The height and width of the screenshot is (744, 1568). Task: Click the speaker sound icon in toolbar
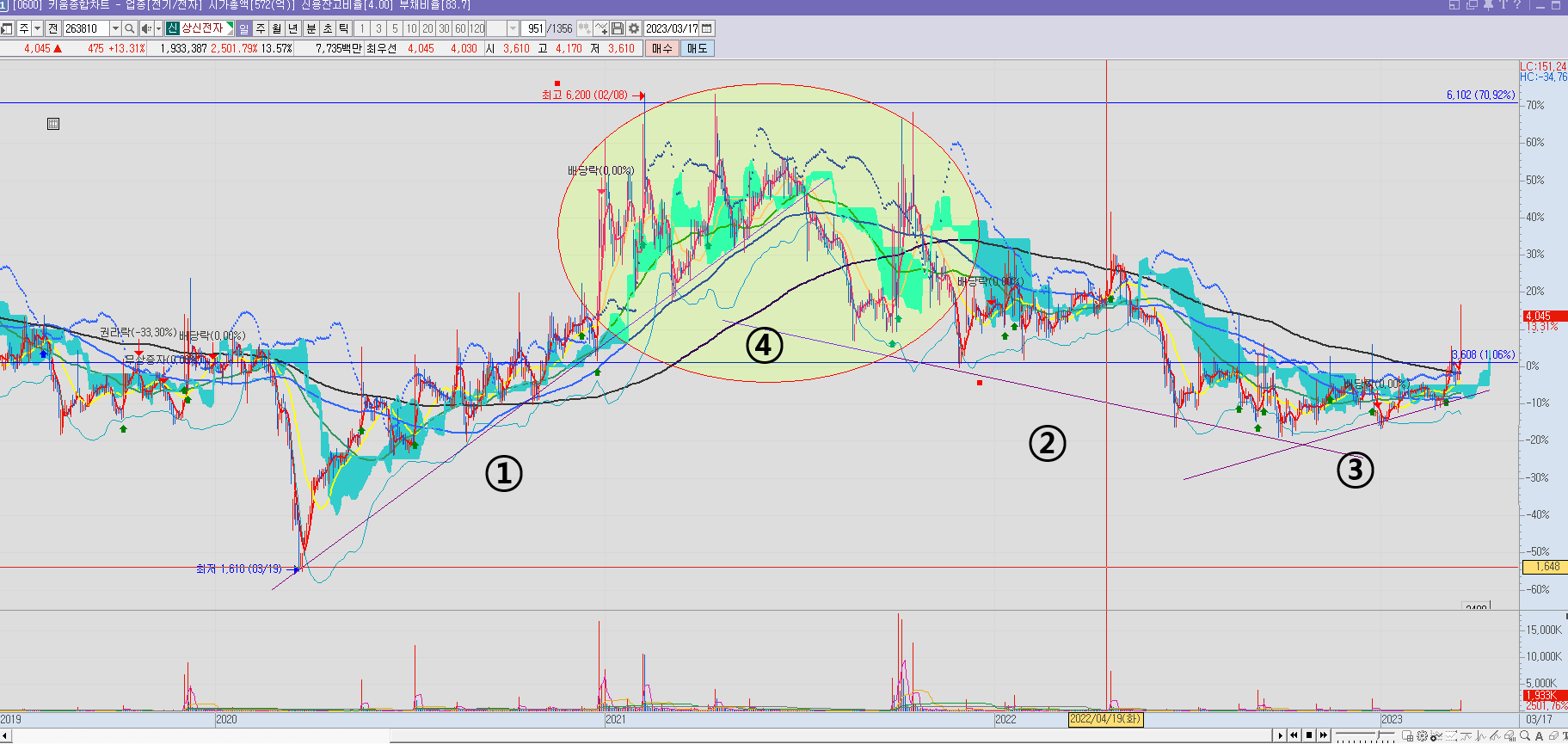tap(146, 28)
